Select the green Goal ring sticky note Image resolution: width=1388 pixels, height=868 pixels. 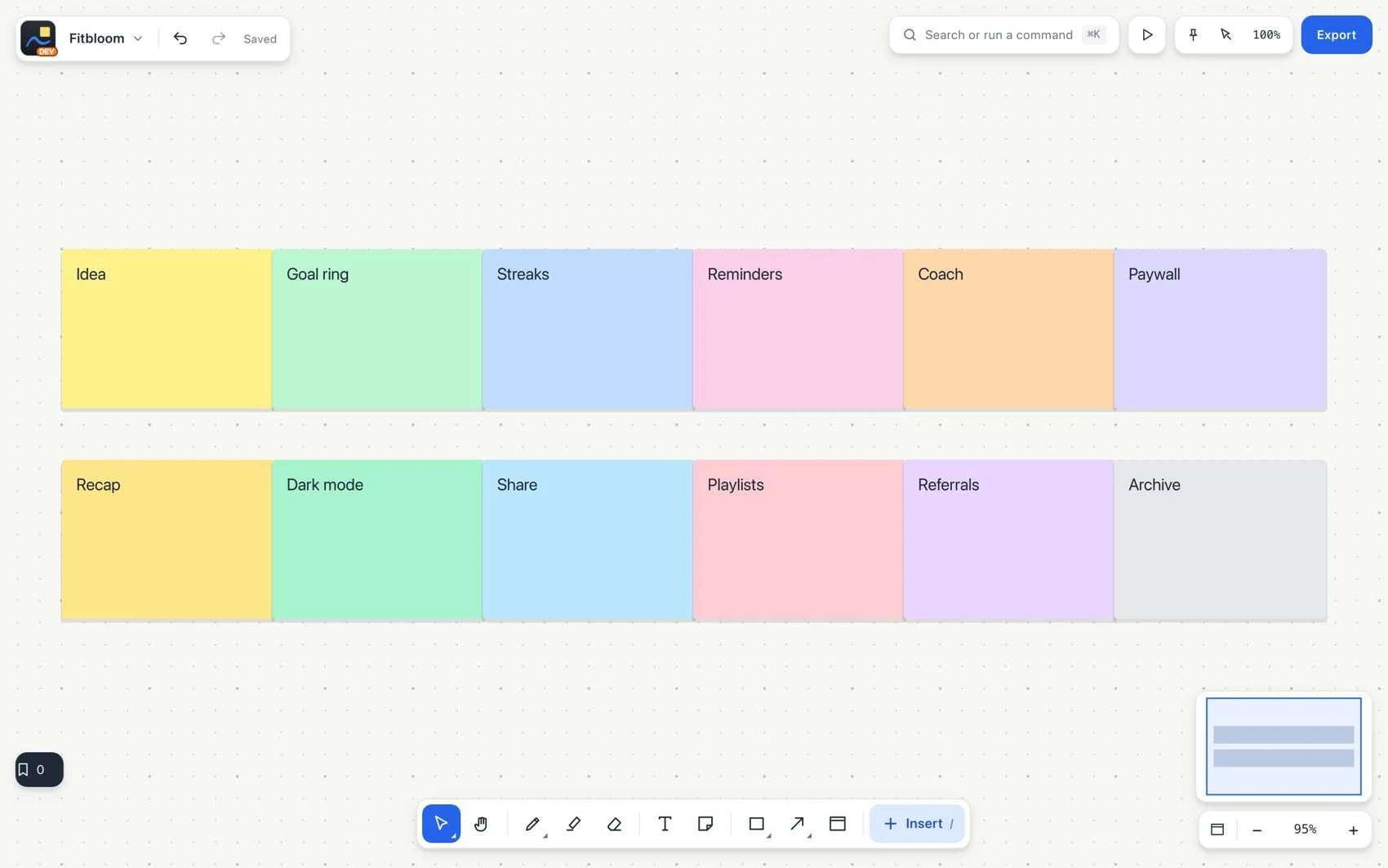377,329
